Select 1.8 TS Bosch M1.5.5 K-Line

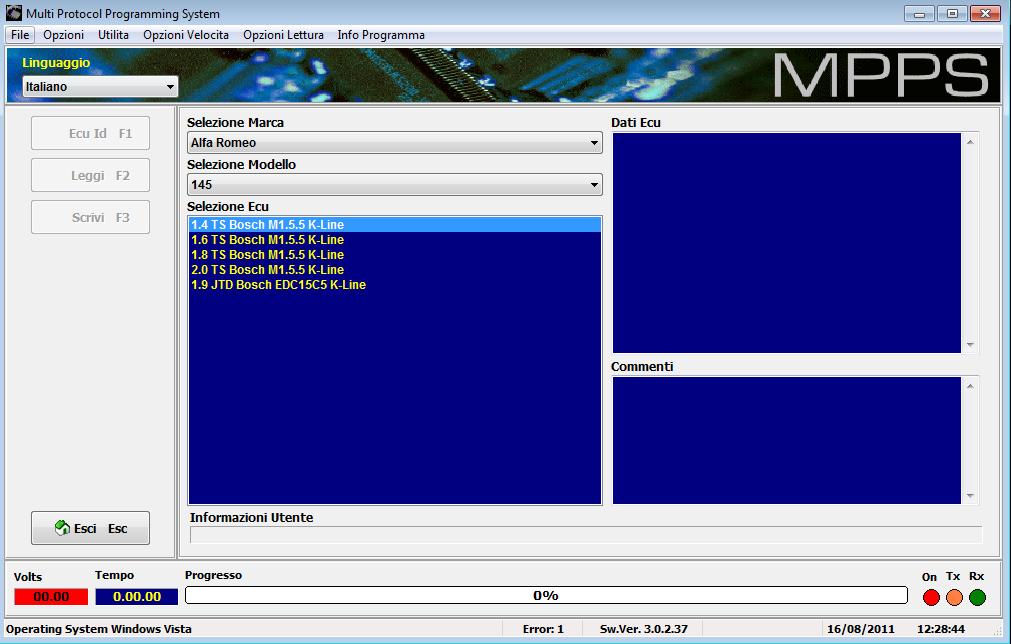pos(395,255)
